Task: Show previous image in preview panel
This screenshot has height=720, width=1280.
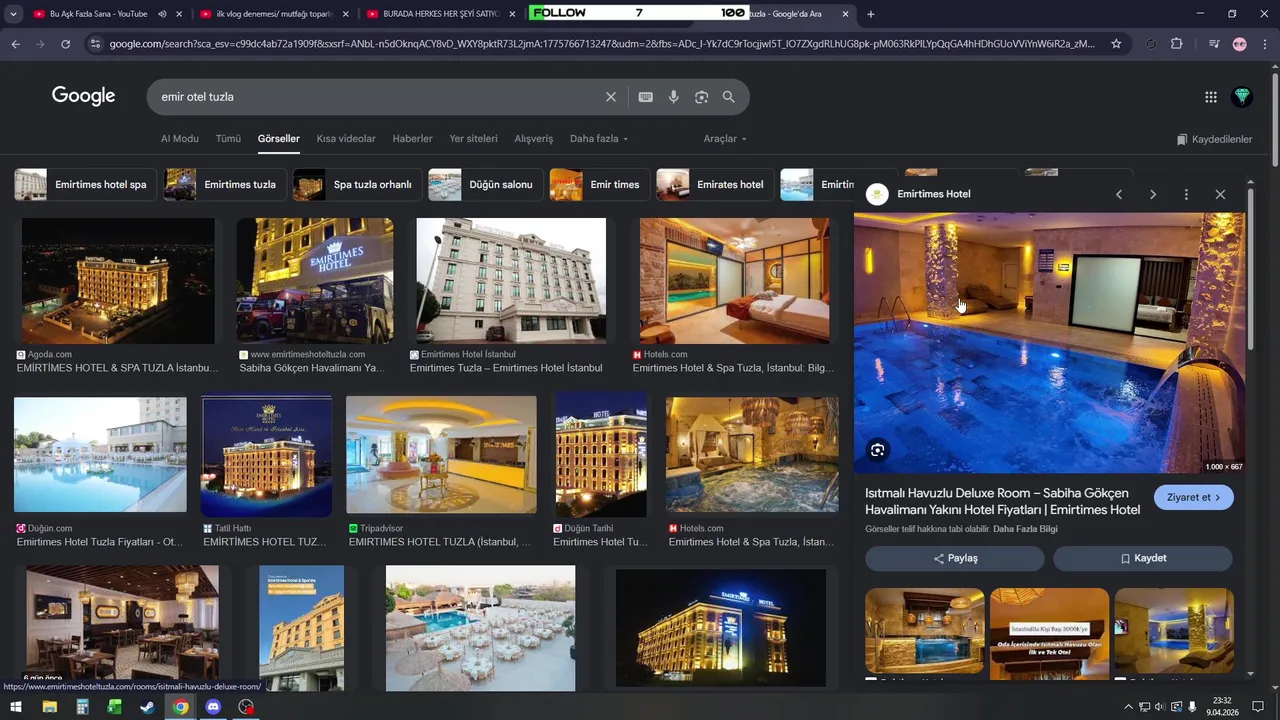Action: click(x=1119, y=194)
